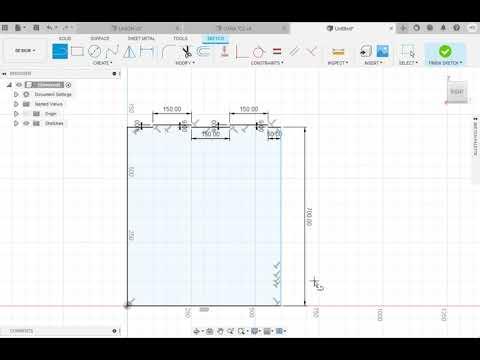Screen dimensions: 480x360
Task: Click the Undo arrow
Action: [49, 28]
